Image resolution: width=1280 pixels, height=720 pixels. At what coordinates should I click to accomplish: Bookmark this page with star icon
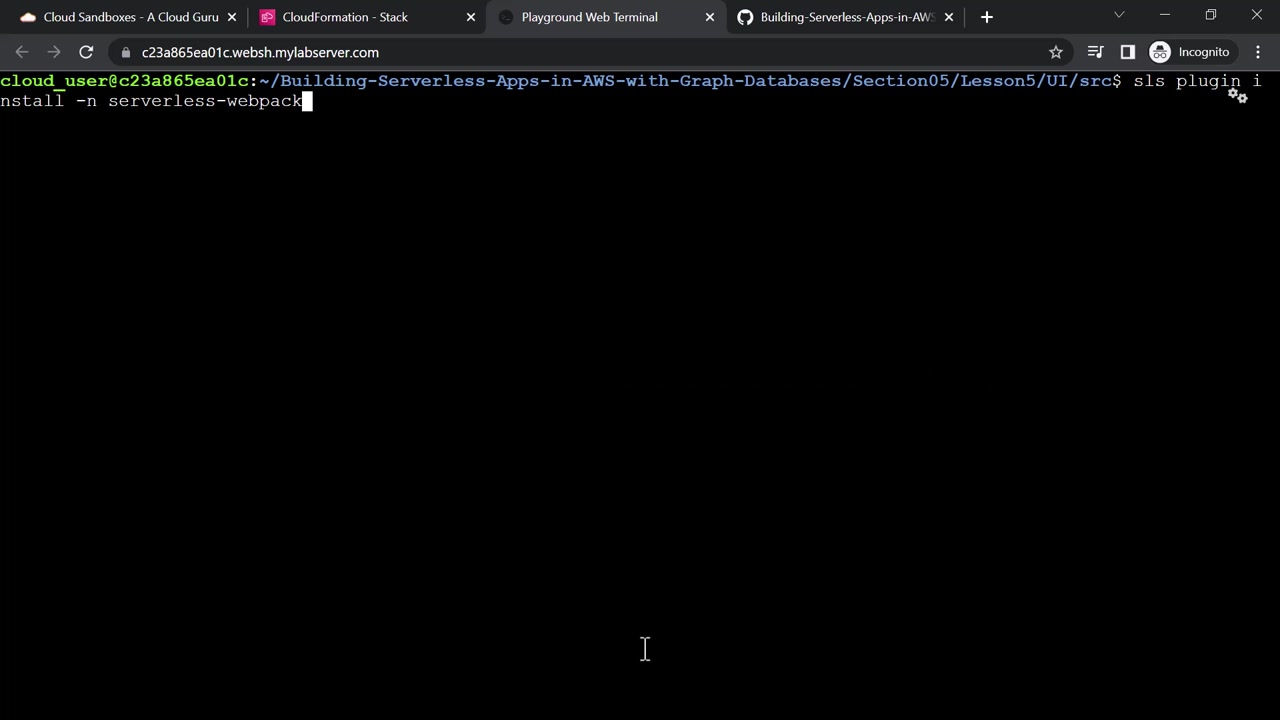point(1055,52)
